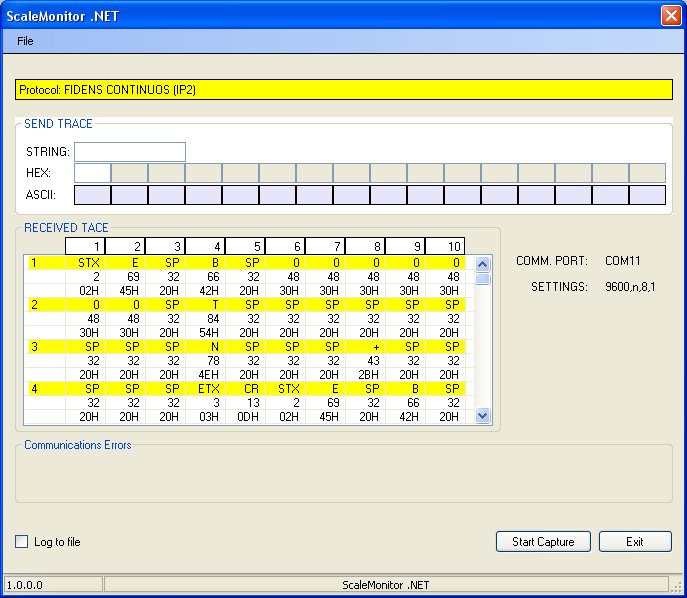The image size is (687, 598).
Task: Enable the Log to file checkbox
Action: click(x=22, y=542)
